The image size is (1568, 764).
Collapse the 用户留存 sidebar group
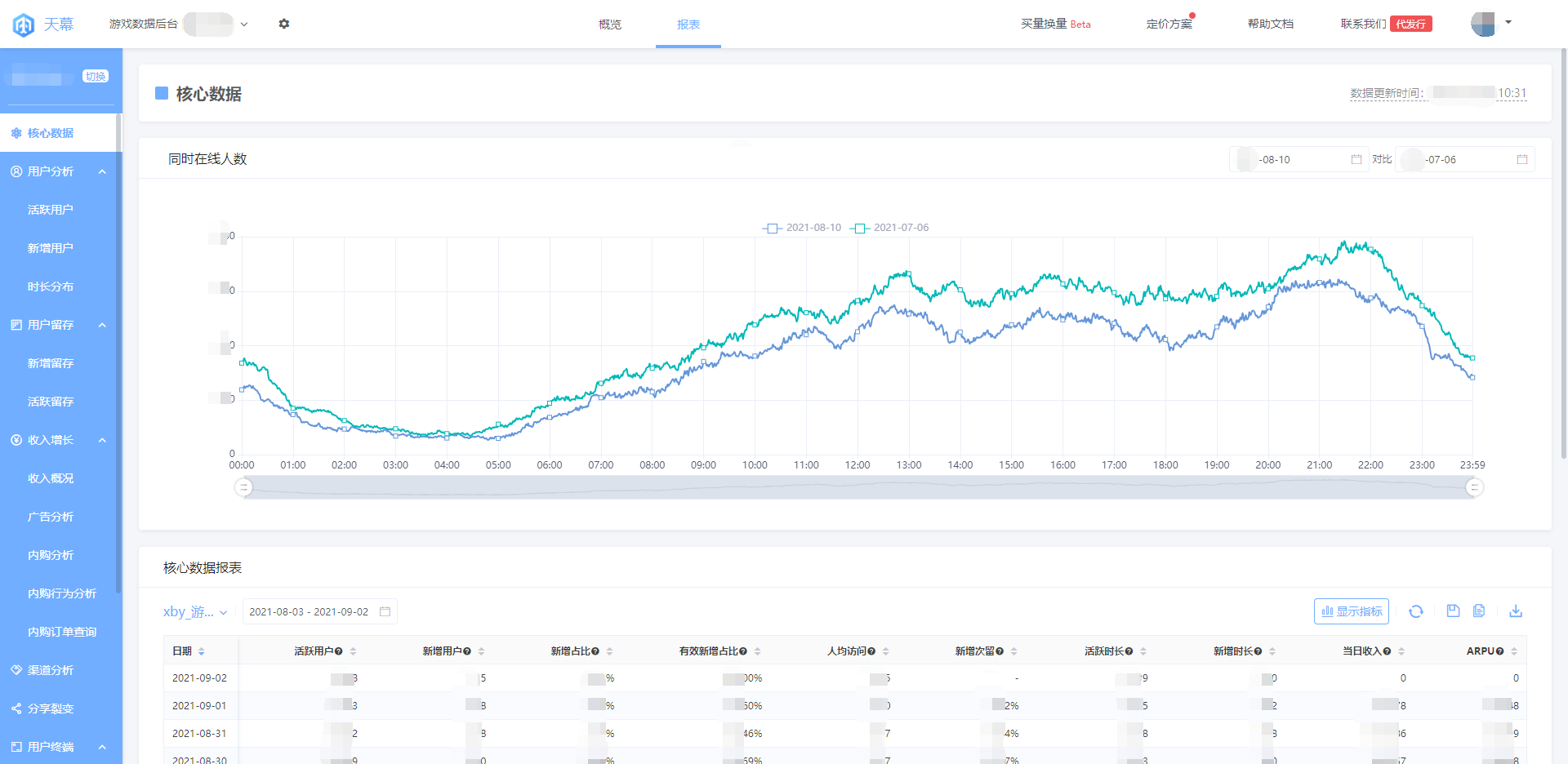102,325
